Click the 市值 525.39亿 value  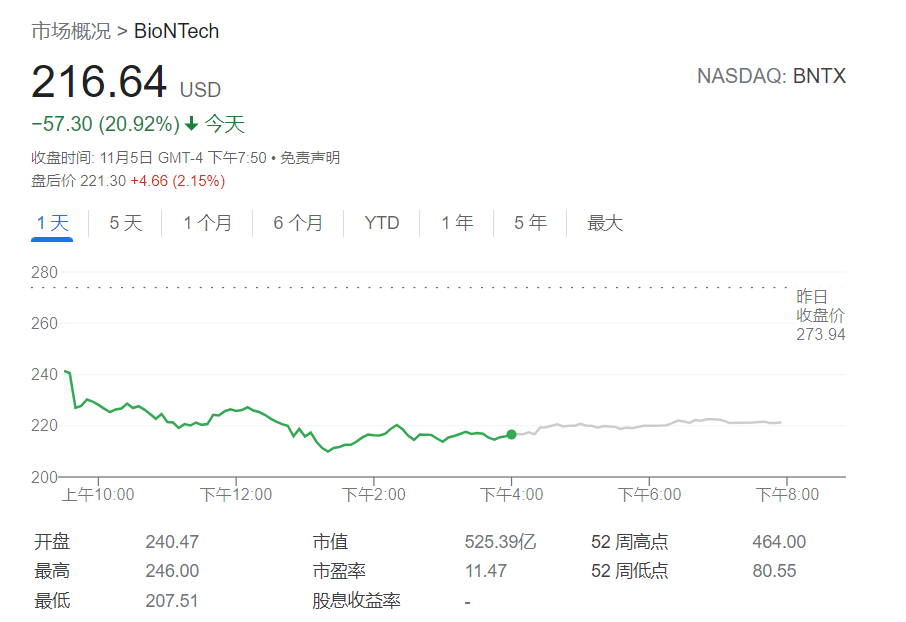(500, 542)
